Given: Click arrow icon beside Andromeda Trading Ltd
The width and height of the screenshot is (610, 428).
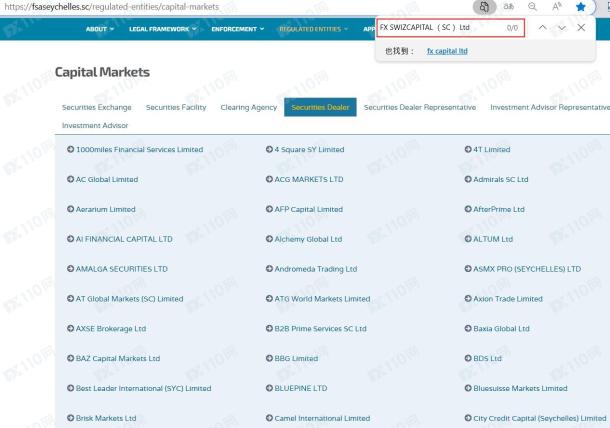Looking at the screenshot, I should [x=269, y=268].
